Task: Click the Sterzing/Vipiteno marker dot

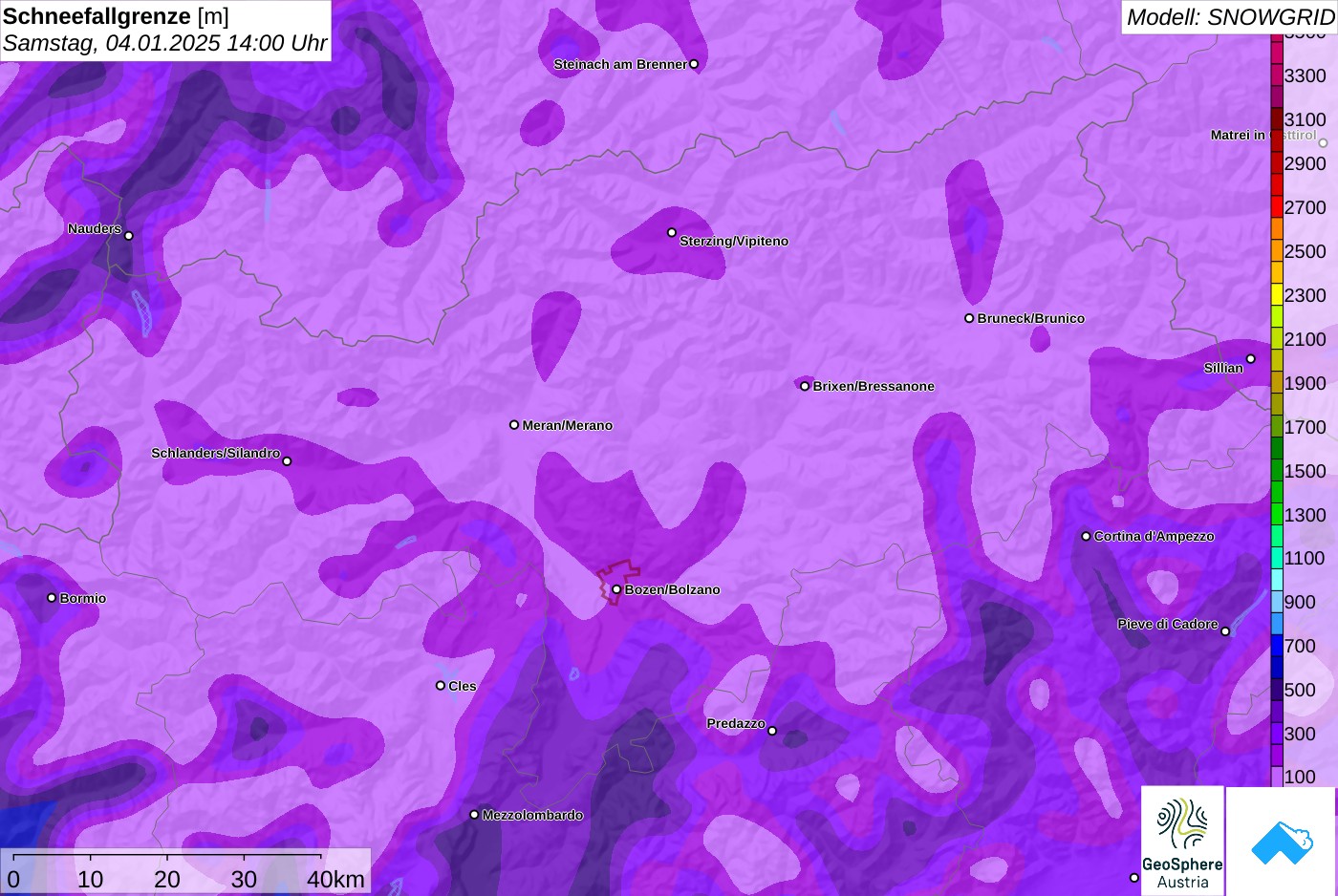Action: click(672, 232)
